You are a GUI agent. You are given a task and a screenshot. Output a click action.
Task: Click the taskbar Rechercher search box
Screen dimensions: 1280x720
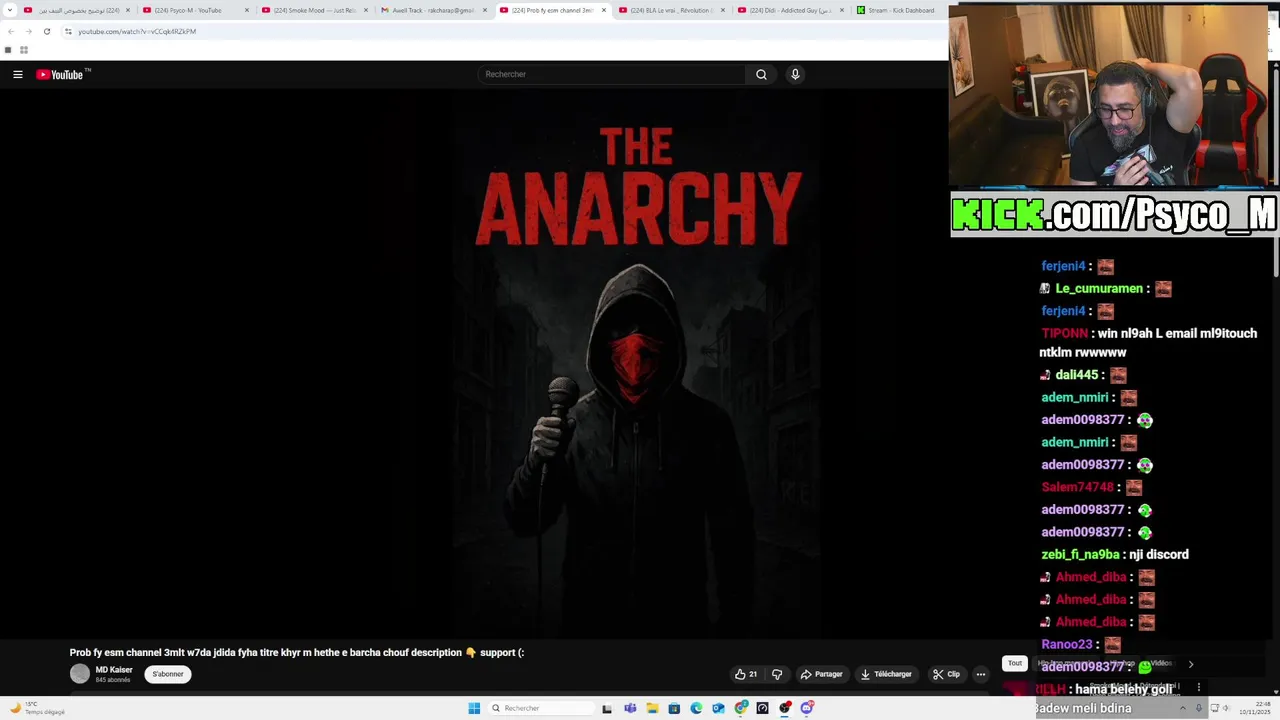click(540, 708)
